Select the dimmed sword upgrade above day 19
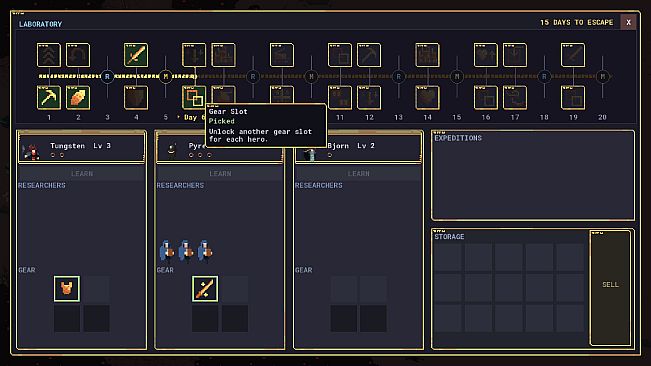The image size is (651, 366). [x=573, y=55]
